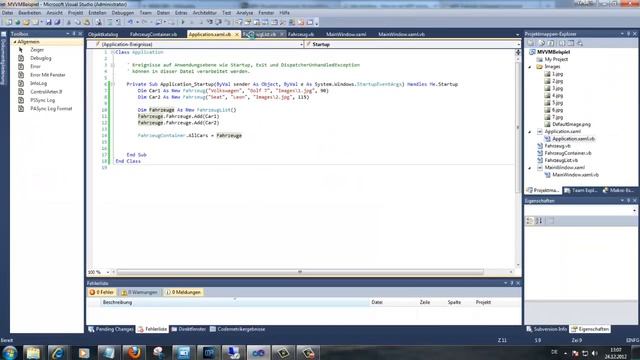Switch to the MainWindow.xaml.vb editor tab
The width and height of the screenshot is (640, 360).
[x=401, y=34]
